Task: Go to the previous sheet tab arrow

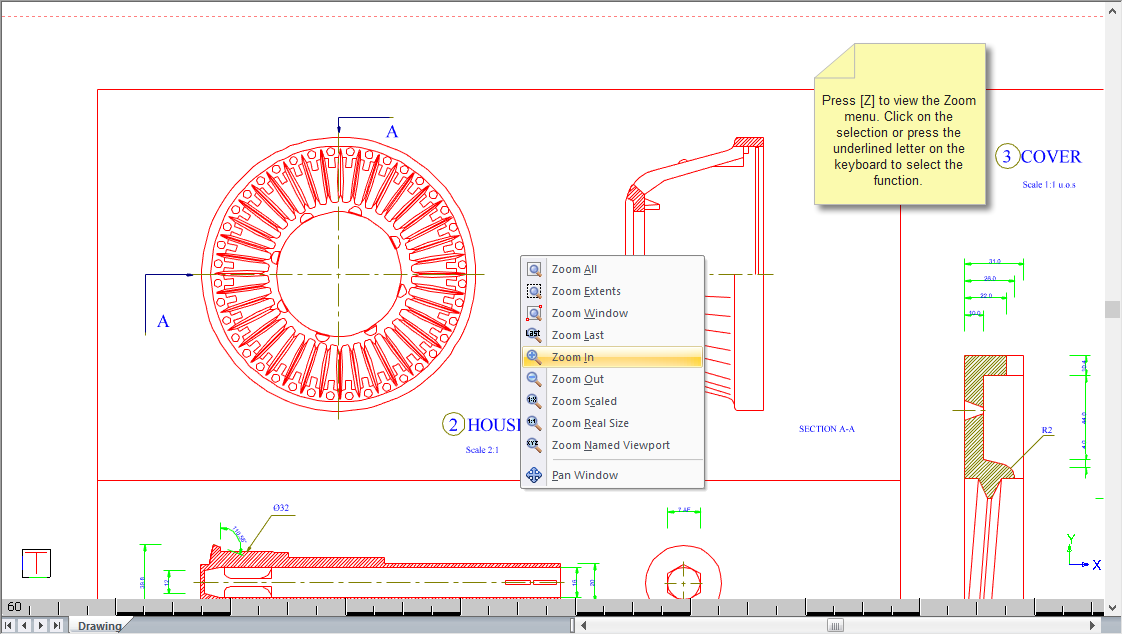Action: click(24, 626)
